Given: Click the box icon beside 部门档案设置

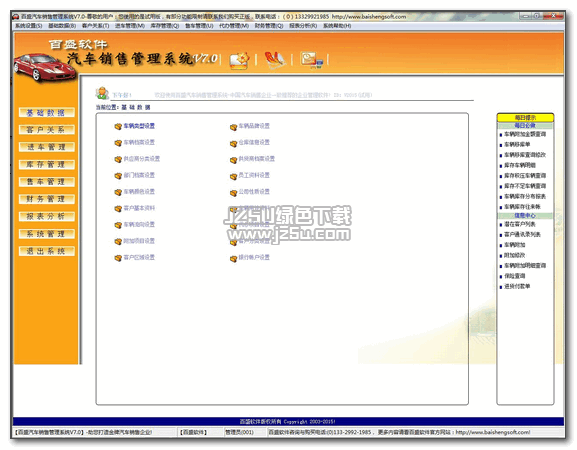Looking at the screenshot, I should click(118, 176).
